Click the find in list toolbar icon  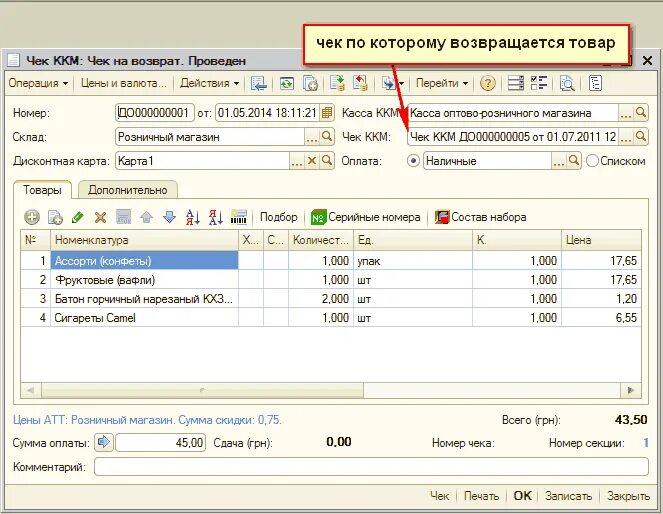point(258,83)
